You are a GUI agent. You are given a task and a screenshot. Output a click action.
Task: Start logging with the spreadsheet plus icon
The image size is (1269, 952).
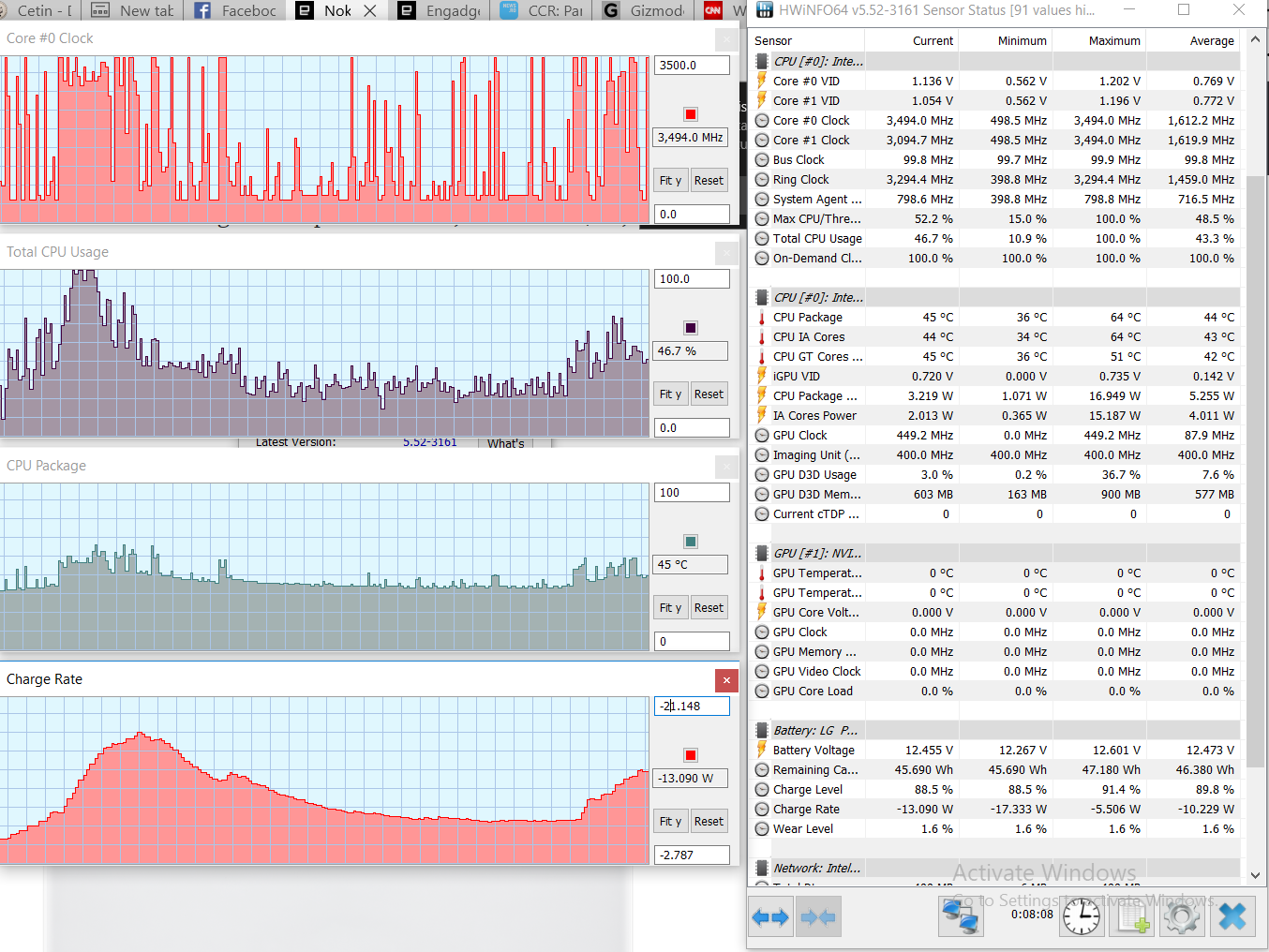1131,916
